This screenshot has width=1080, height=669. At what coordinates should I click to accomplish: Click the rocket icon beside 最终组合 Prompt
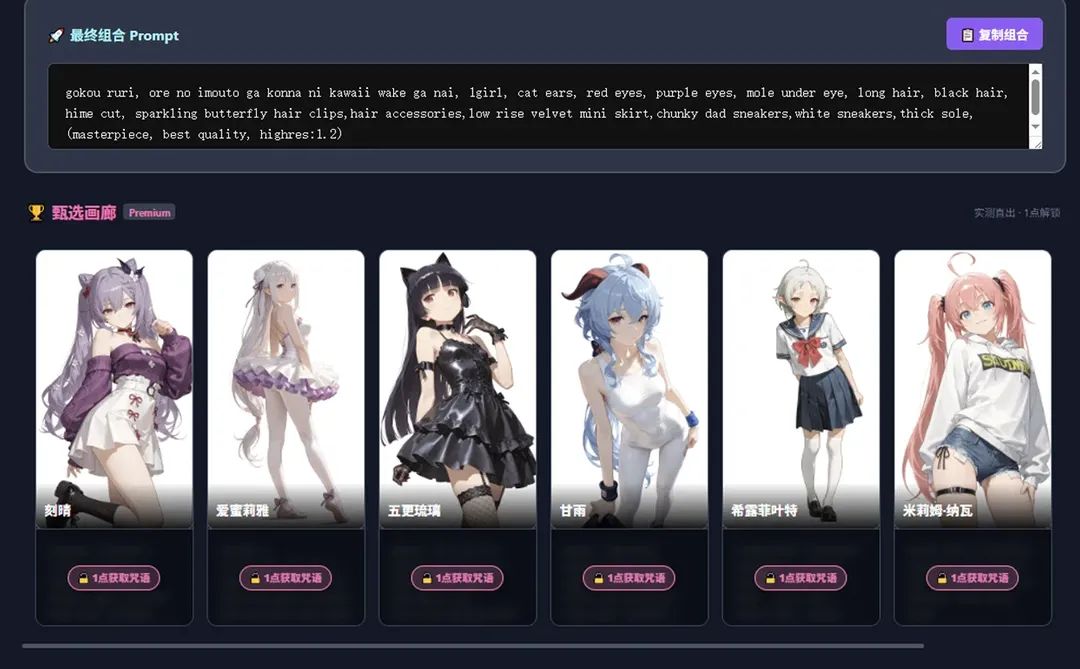[56, 36]
